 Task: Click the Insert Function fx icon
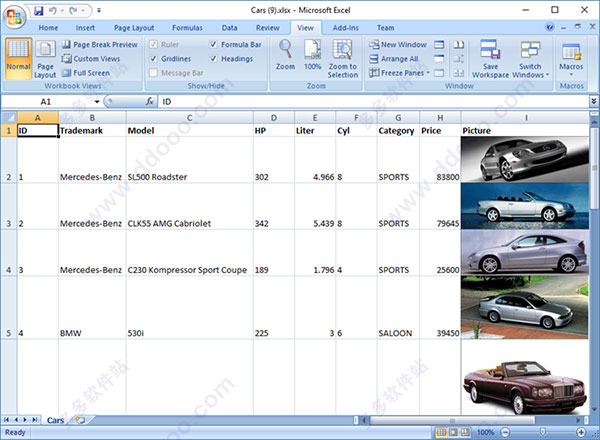click(150, 101)
